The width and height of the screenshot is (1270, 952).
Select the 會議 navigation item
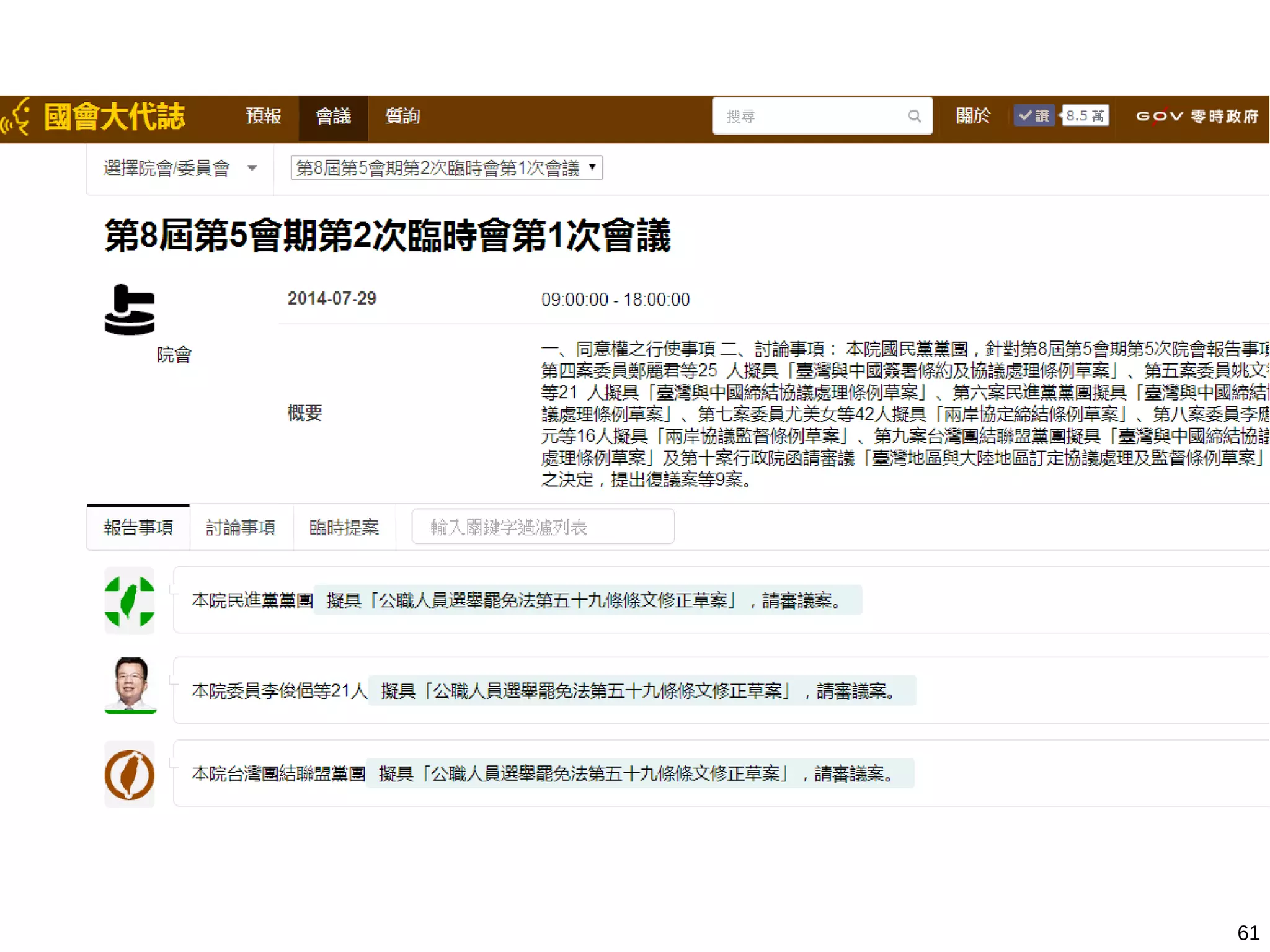pyautogui.click(x=333, y=116)
